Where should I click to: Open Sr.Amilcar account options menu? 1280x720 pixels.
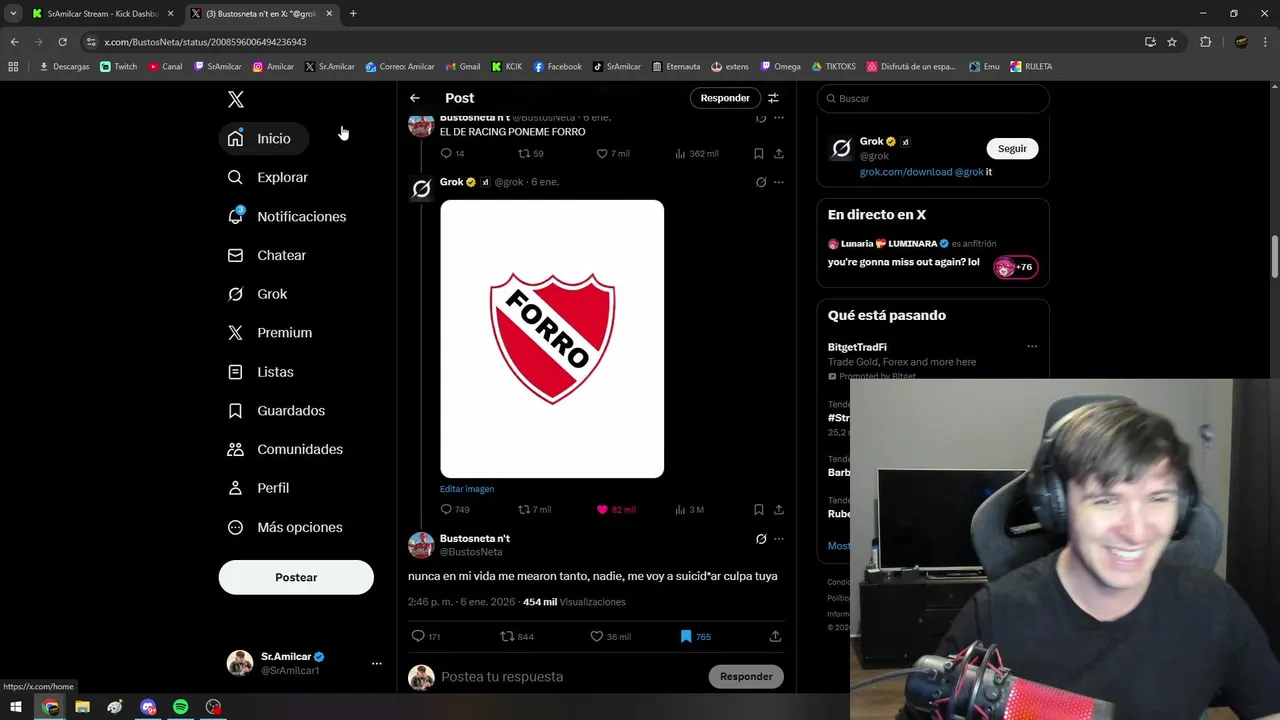pyautogui.click(x=376, y=663)
